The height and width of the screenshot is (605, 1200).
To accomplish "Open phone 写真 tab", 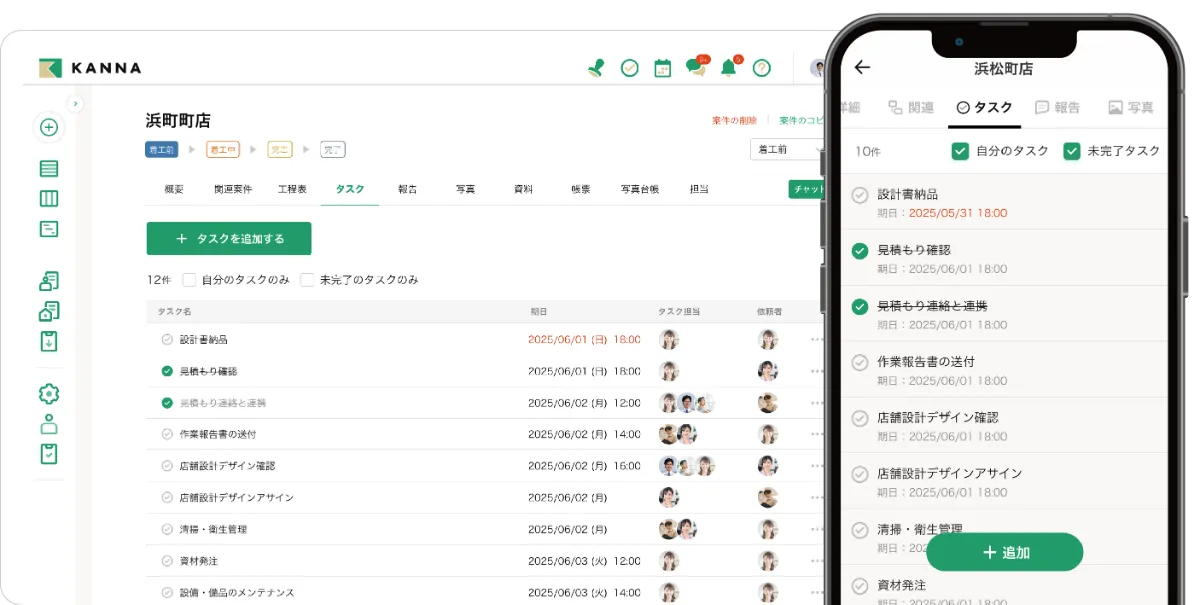I will 1131,107.
